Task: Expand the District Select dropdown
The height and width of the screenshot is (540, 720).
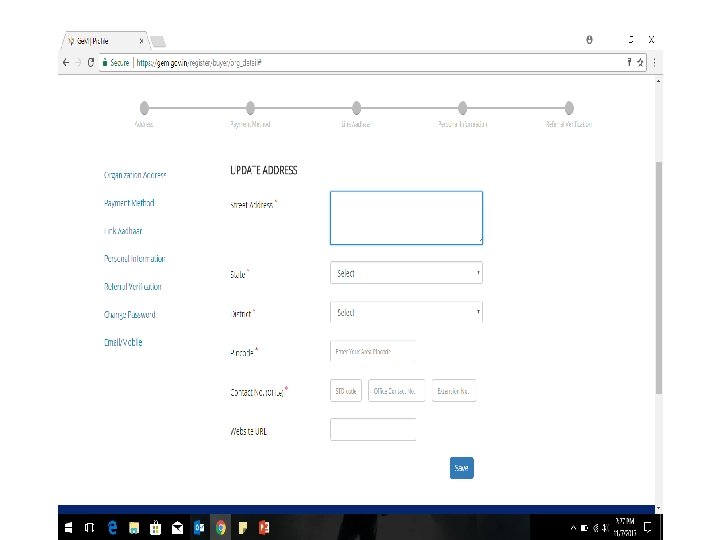Action: [406, 312]
